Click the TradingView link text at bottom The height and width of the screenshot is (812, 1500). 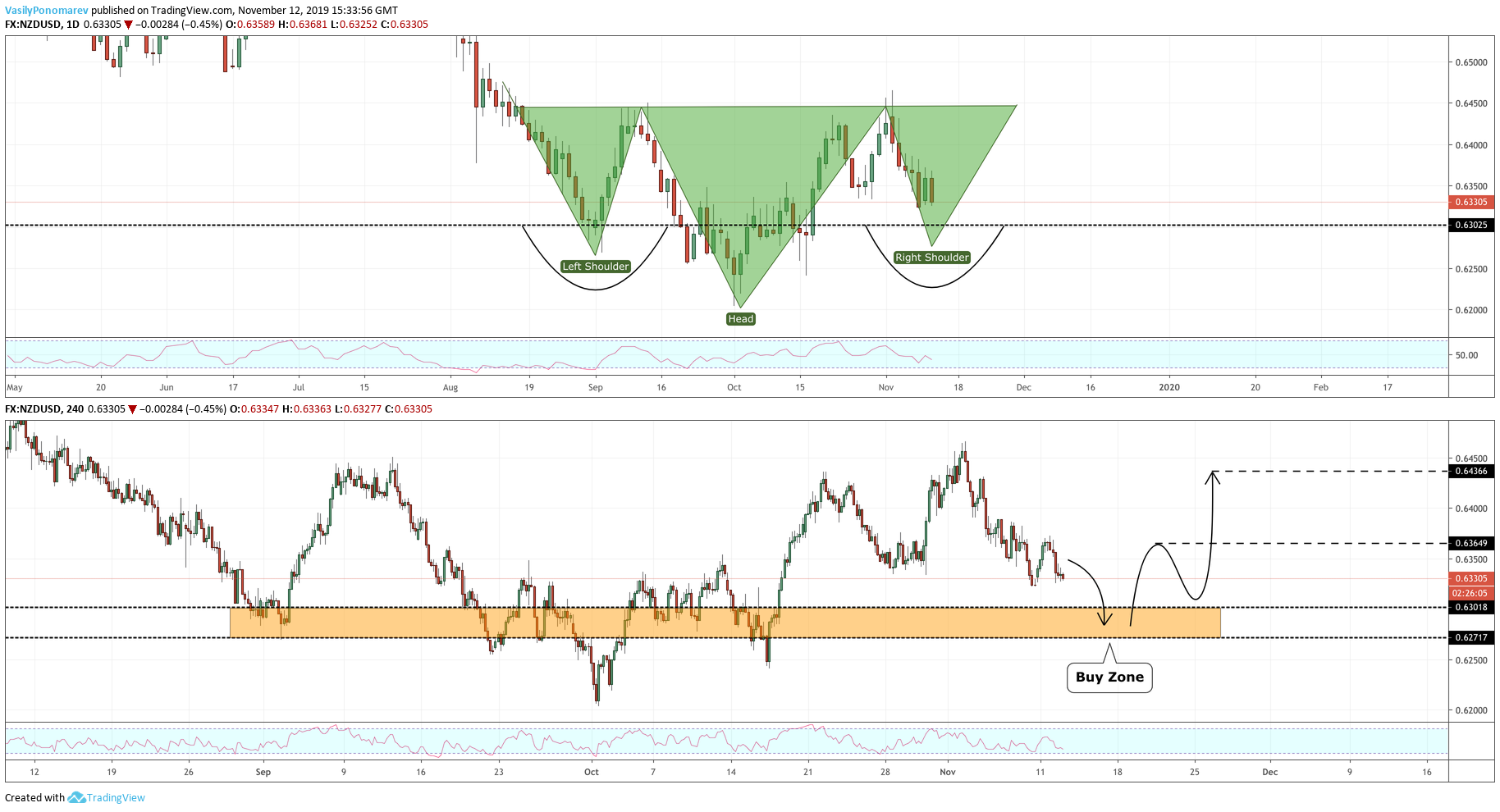pyautogui.click(x=116, y=797)
